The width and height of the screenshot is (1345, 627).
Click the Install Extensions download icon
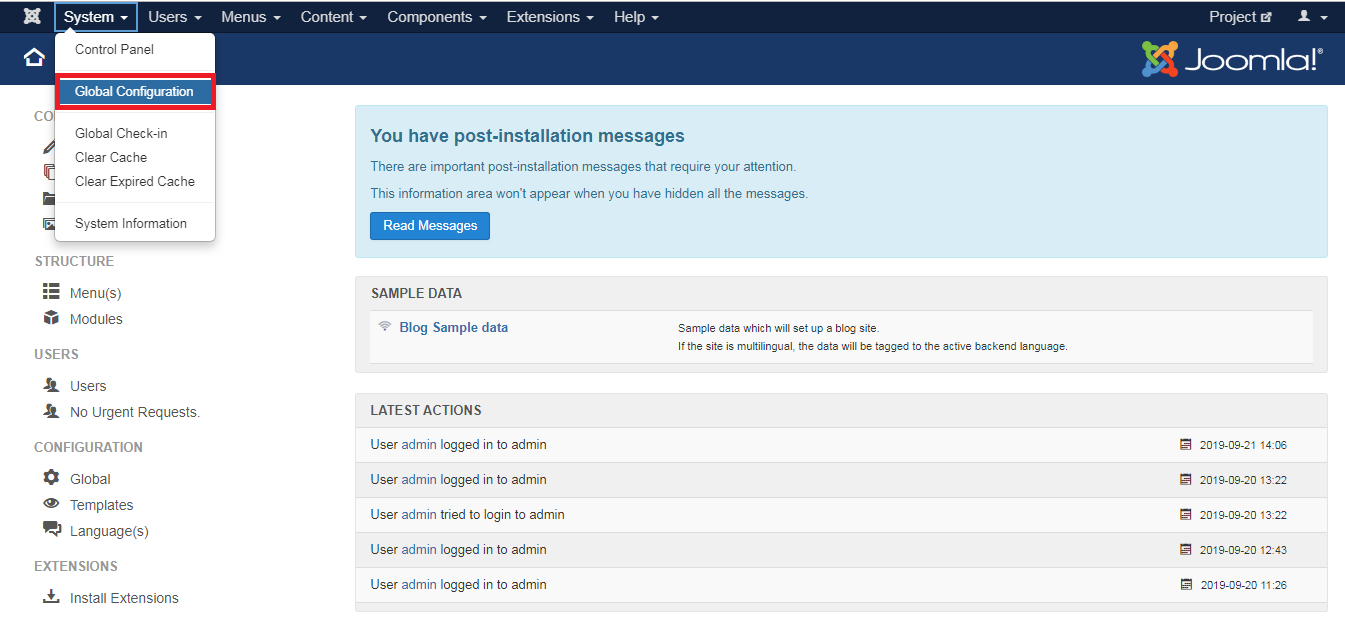click(x=51, y=597)
